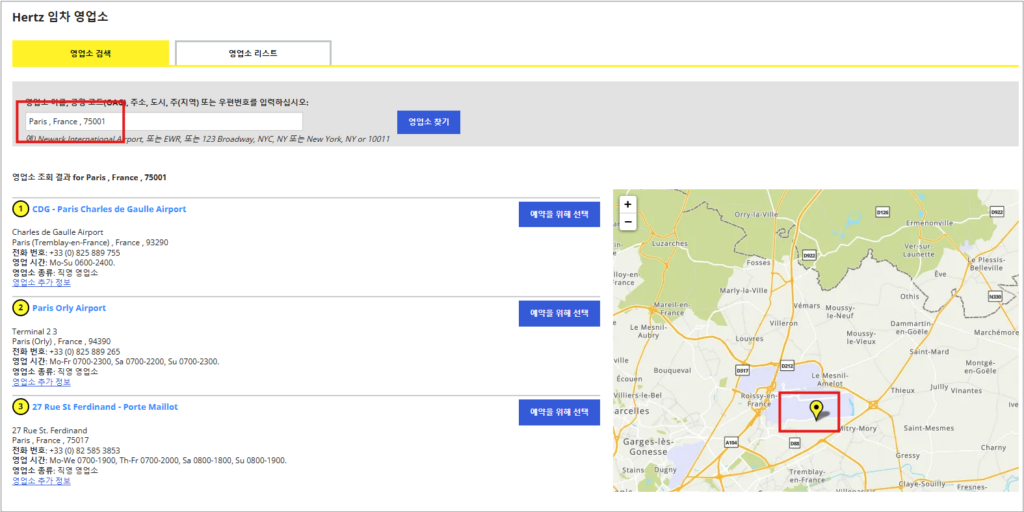Select 27 Rue St Ferdinand for reservation button

pos(559,412)
